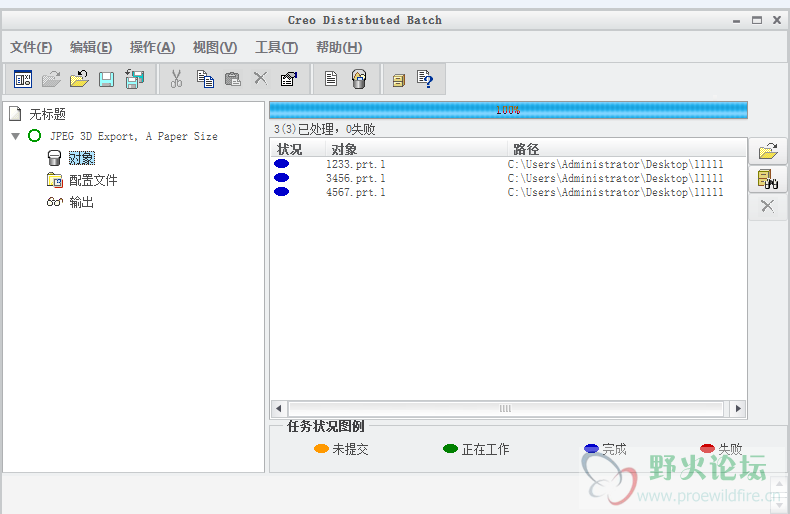Viewport: 790px width, 514px height.
Task: Open the 工具(T) menu
Action: (277, 47)
